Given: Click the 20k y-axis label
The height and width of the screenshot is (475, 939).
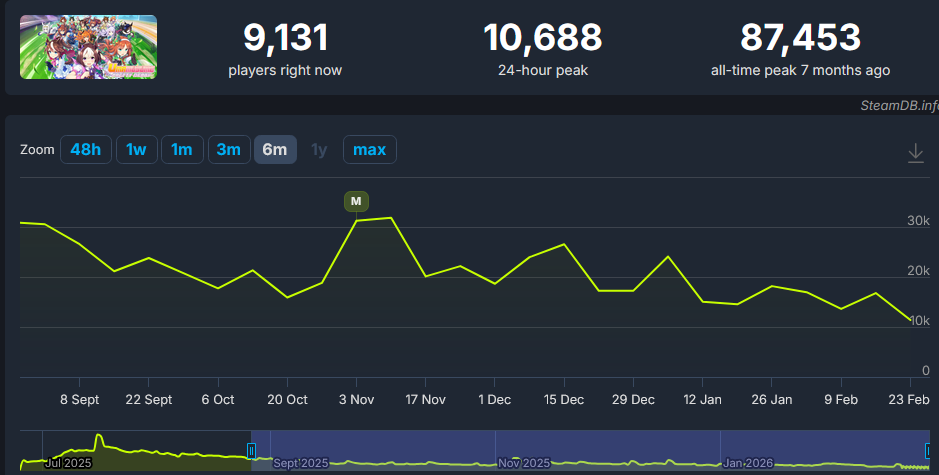Looking at the screenshot, I should [918, 271].
